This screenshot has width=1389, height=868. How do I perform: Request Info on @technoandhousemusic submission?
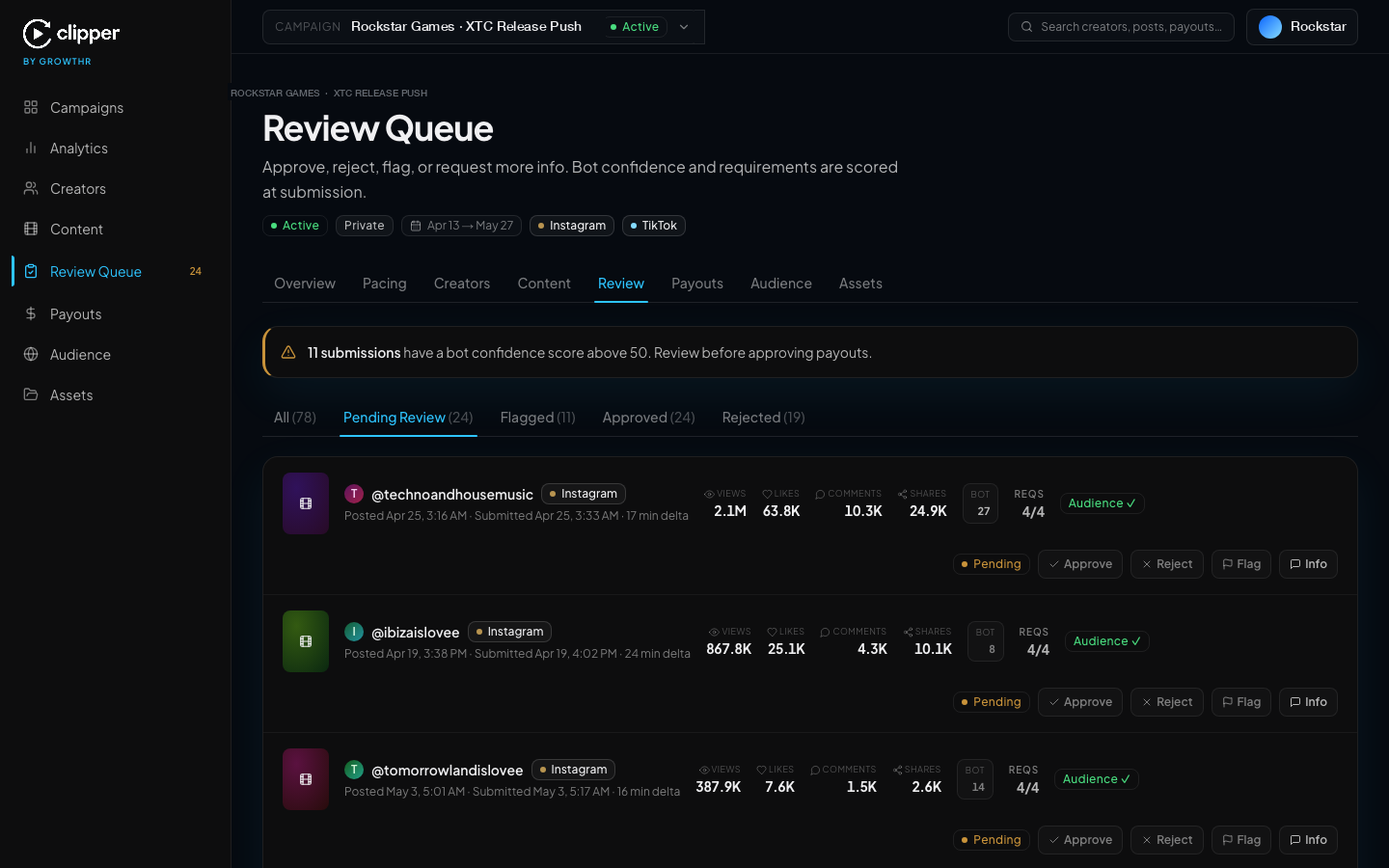(1308, 564)
